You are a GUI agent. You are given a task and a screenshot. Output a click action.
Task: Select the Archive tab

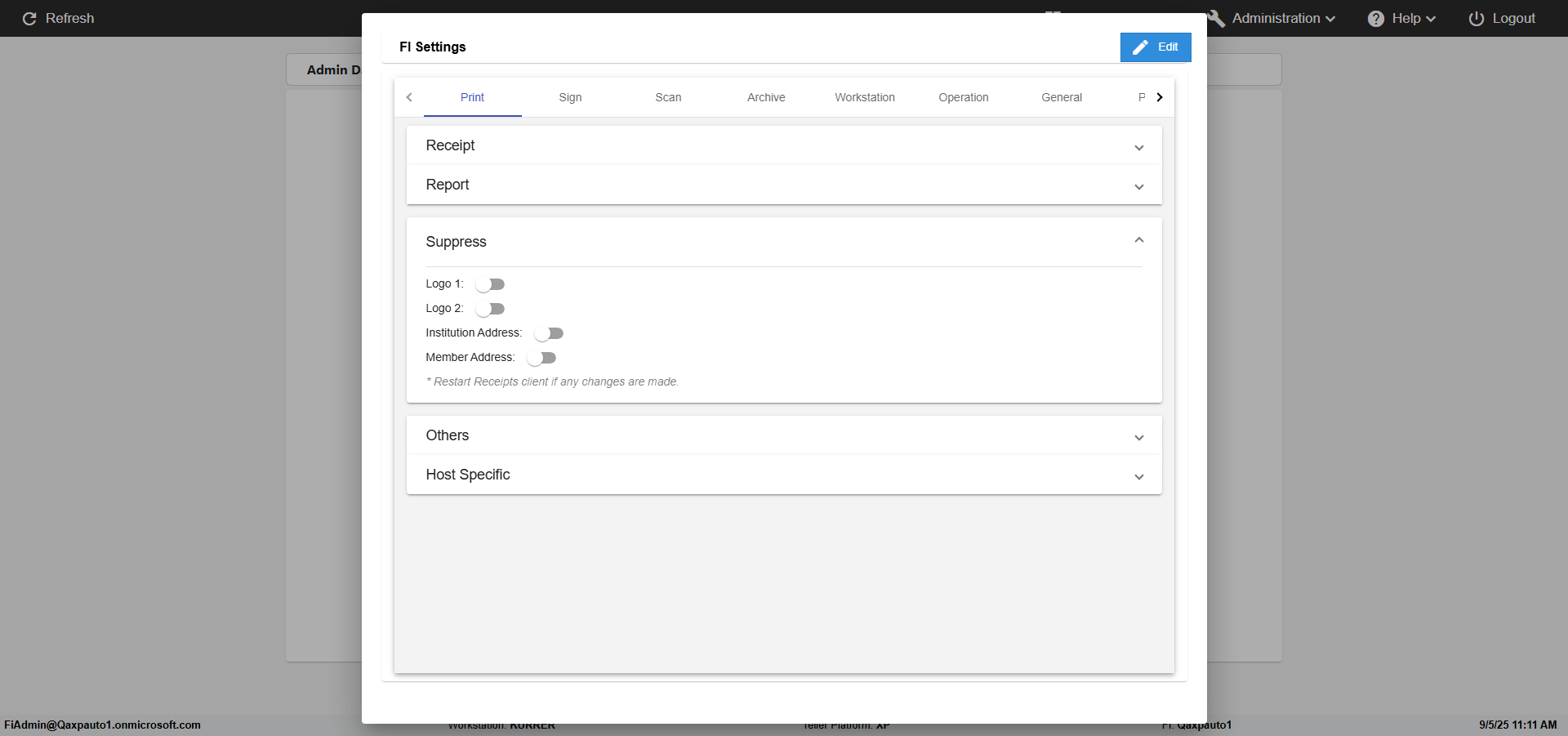point(766,97)
